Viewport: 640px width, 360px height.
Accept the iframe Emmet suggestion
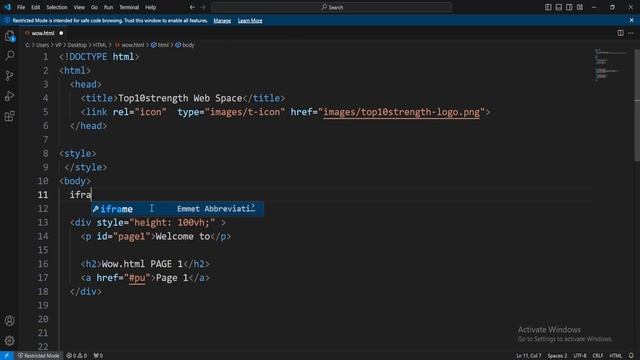click(x=177, y=209)
